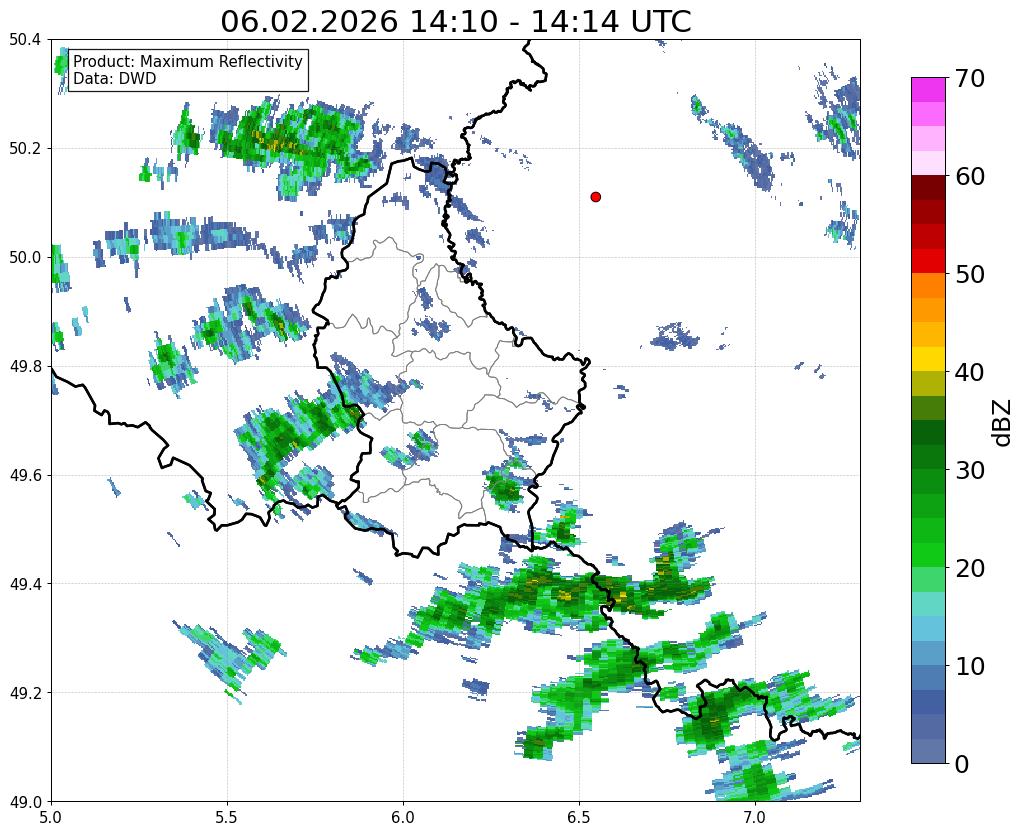Click the latitude axis label 49.8
The image size is (1023, 834).
(25, 367)
